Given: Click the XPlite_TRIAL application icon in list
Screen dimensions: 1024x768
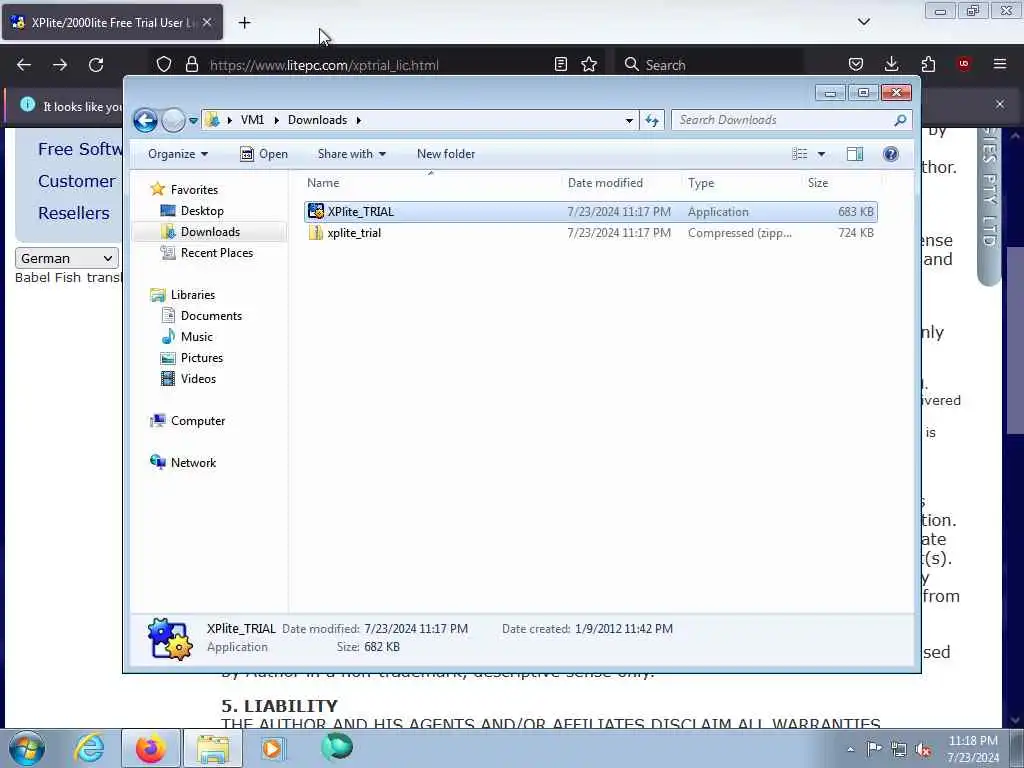Looking at the screenshot, I should (316, 211).
